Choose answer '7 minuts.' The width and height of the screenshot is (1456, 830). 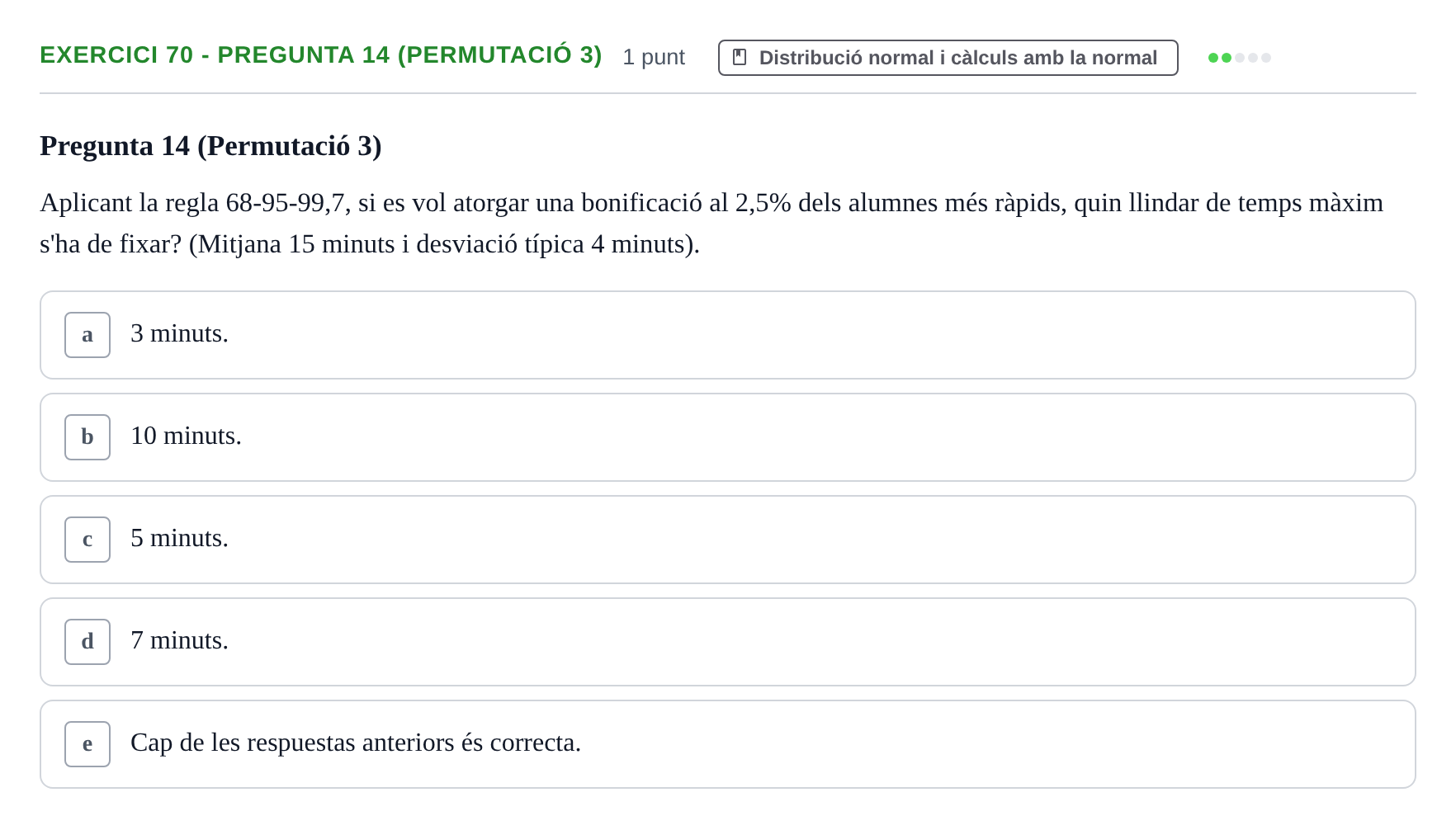(728, 642)
